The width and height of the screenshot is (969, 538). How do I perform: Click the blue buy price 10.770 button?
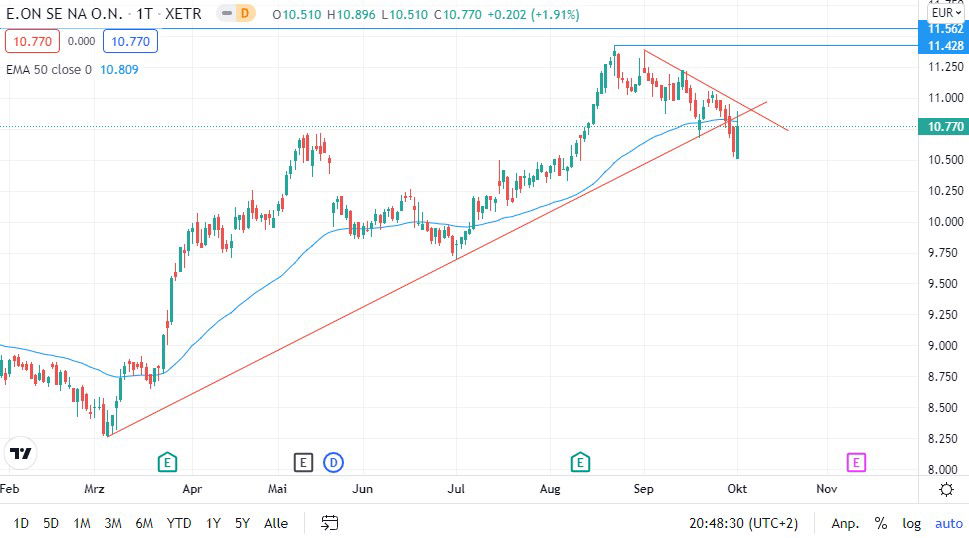[x=130, y=41]
